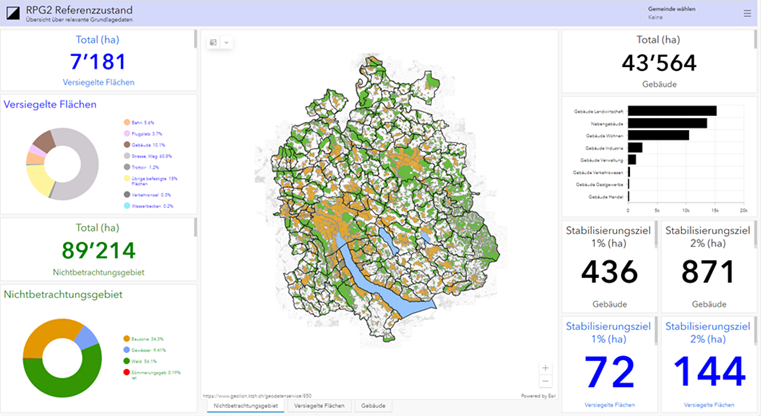Click the blue Gewässer donut segment

87,337
